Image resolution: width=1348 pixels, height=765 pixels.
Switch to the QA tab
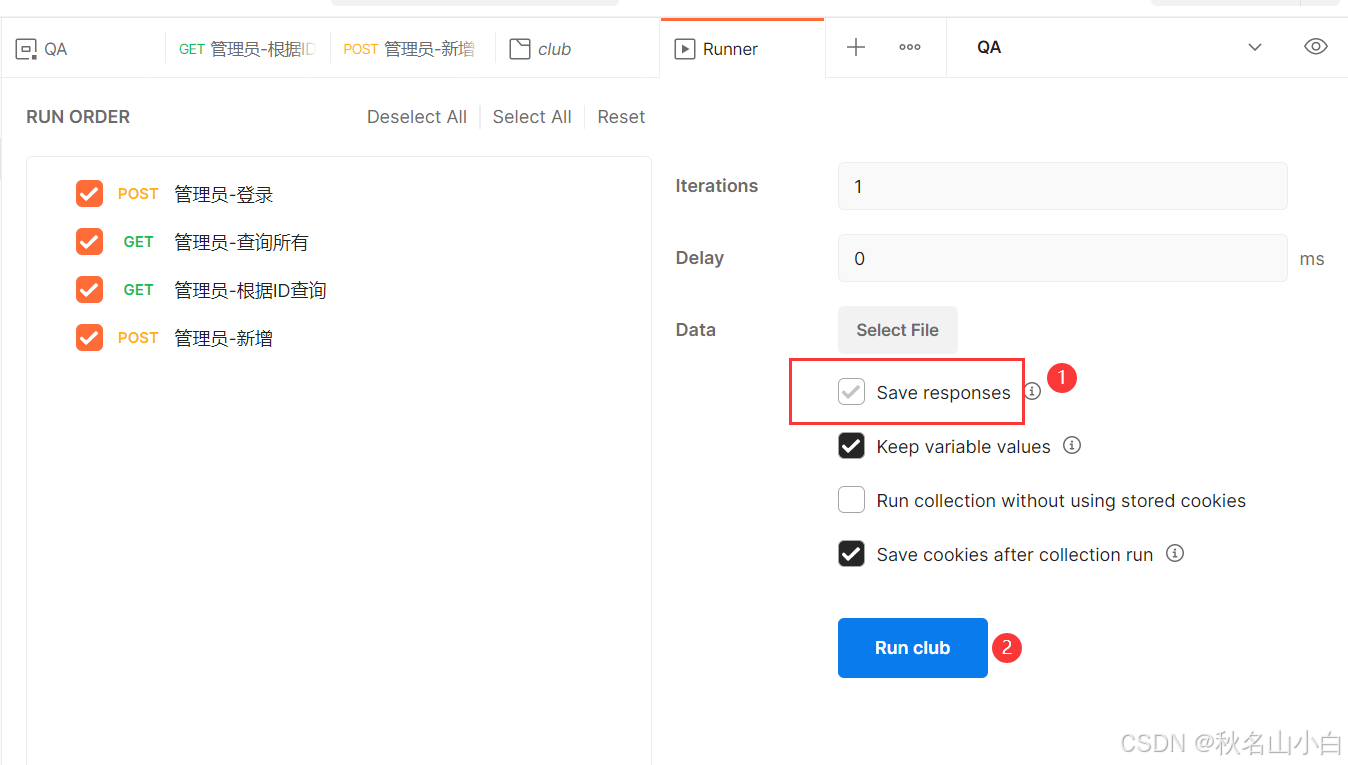[83, 49]
